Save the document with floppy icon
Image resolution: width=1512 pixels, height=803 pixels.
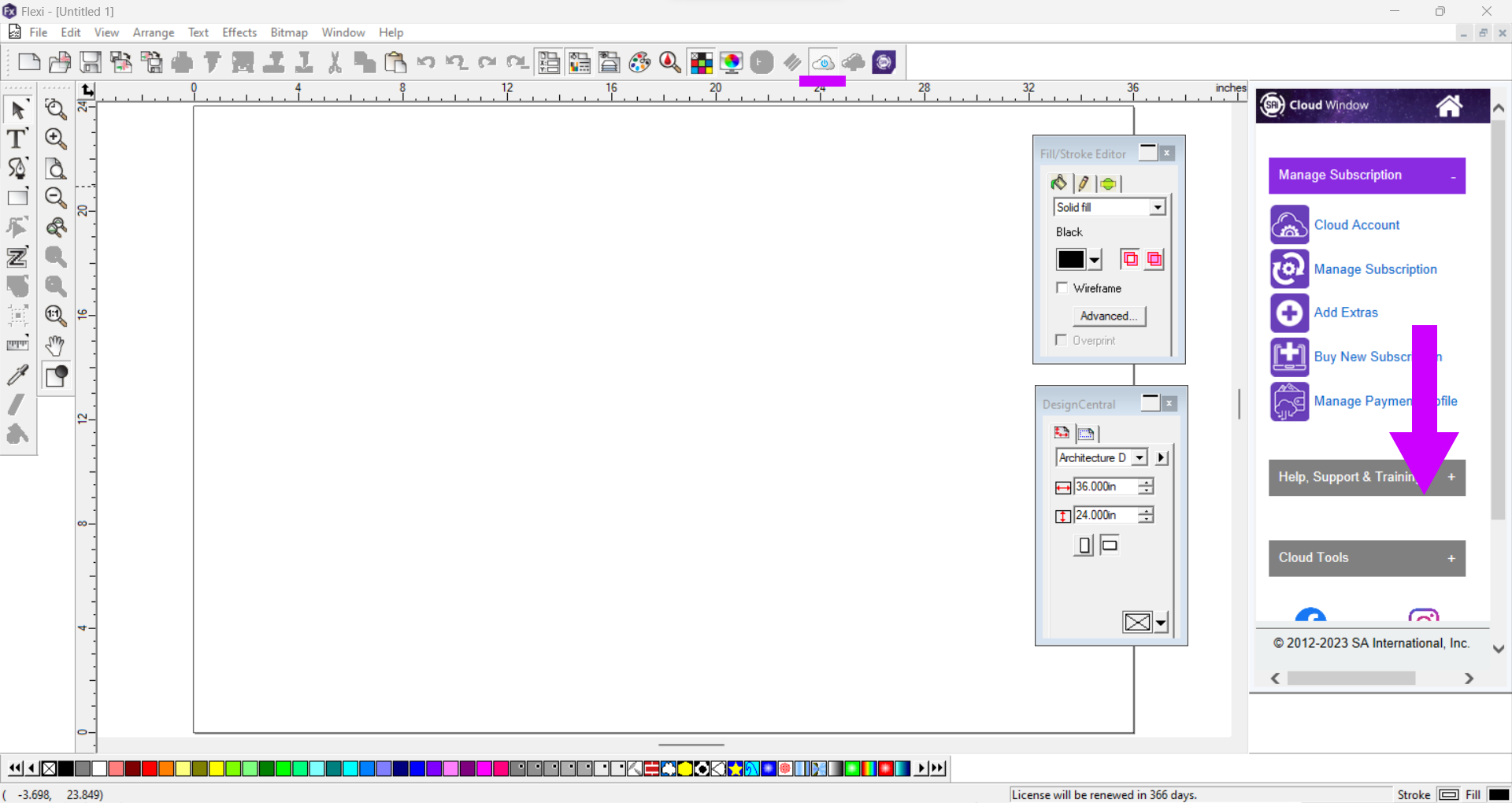coord(91,62)
